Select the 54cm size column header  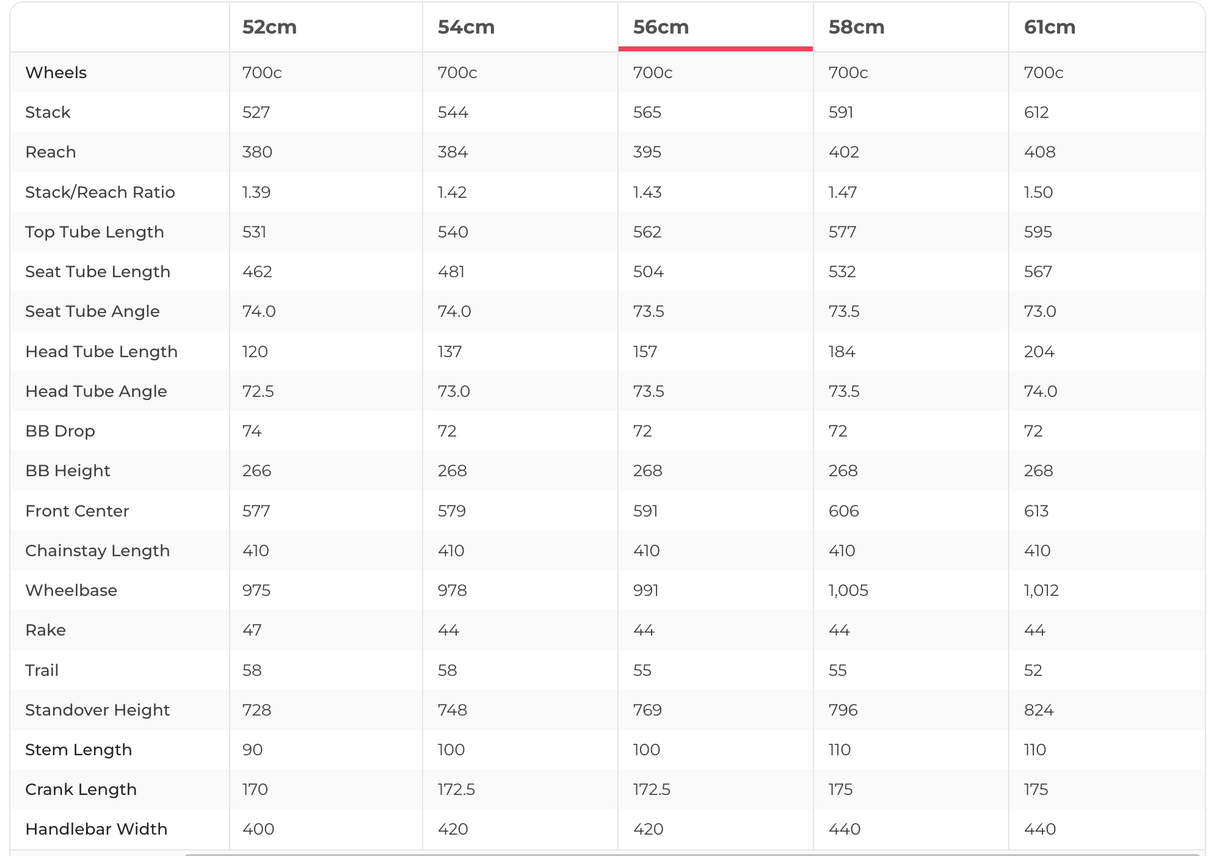tap(466, 28)
